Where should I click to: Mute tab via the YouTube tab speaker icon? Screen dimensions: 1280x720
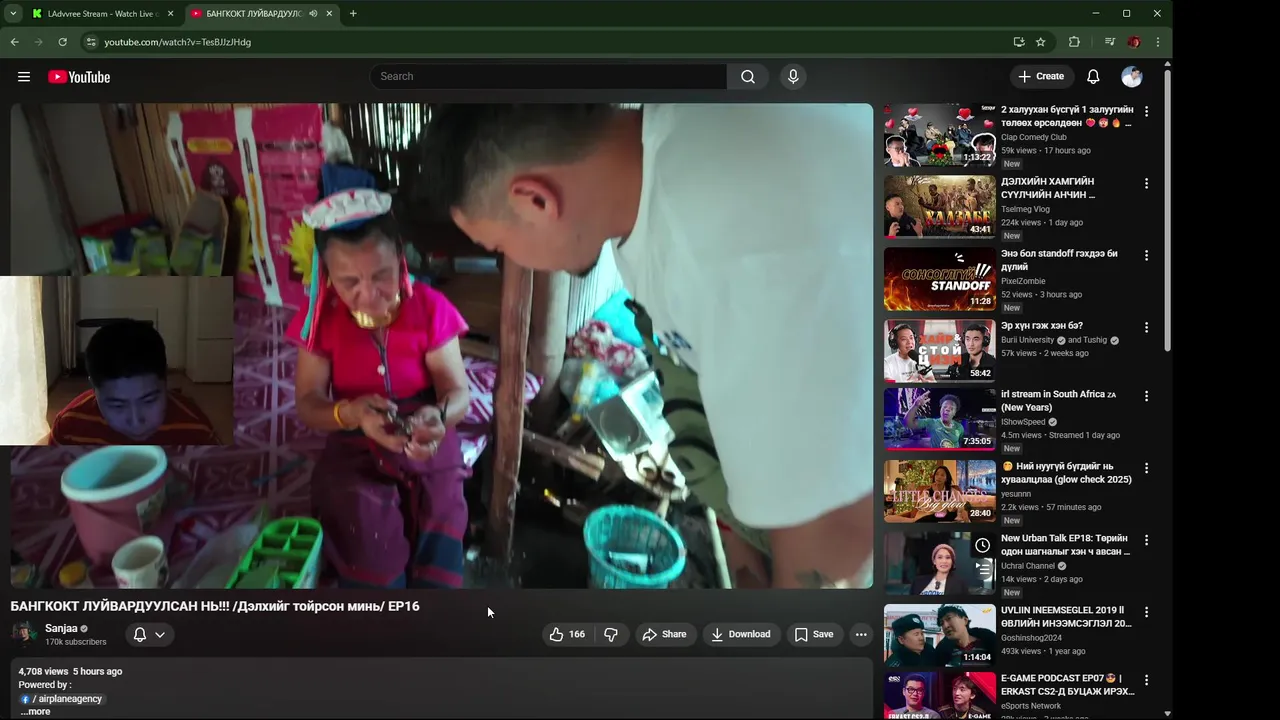[x=313, y=14]
